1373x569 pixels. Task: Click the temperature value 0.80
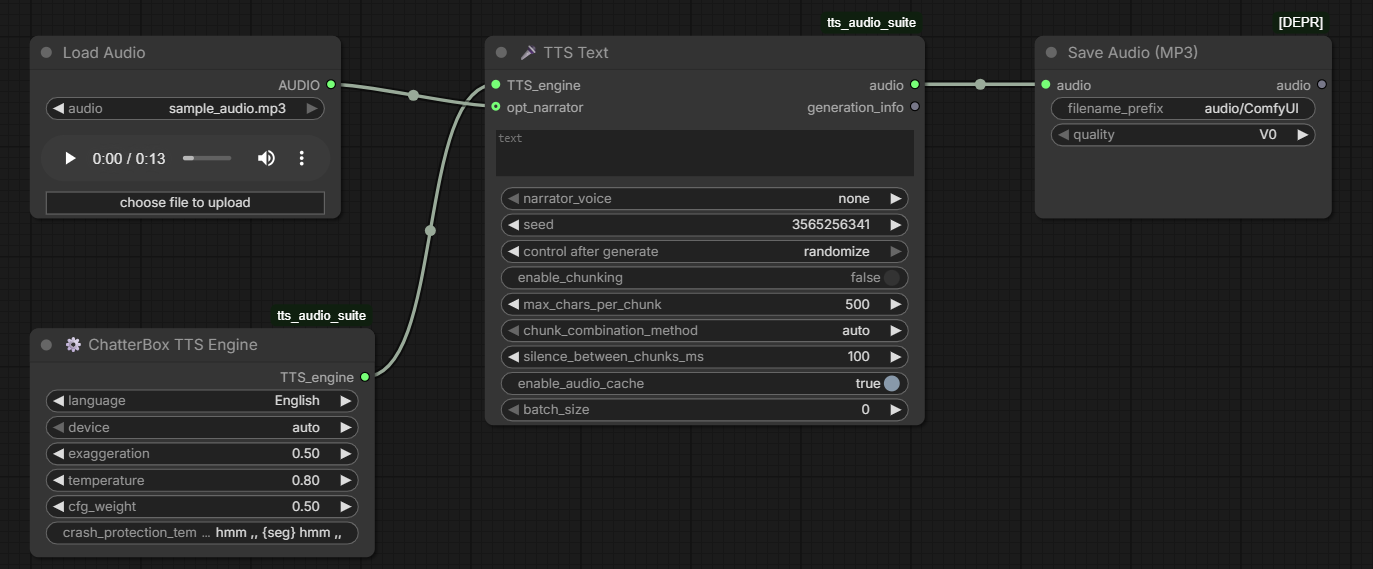point(306,481)
